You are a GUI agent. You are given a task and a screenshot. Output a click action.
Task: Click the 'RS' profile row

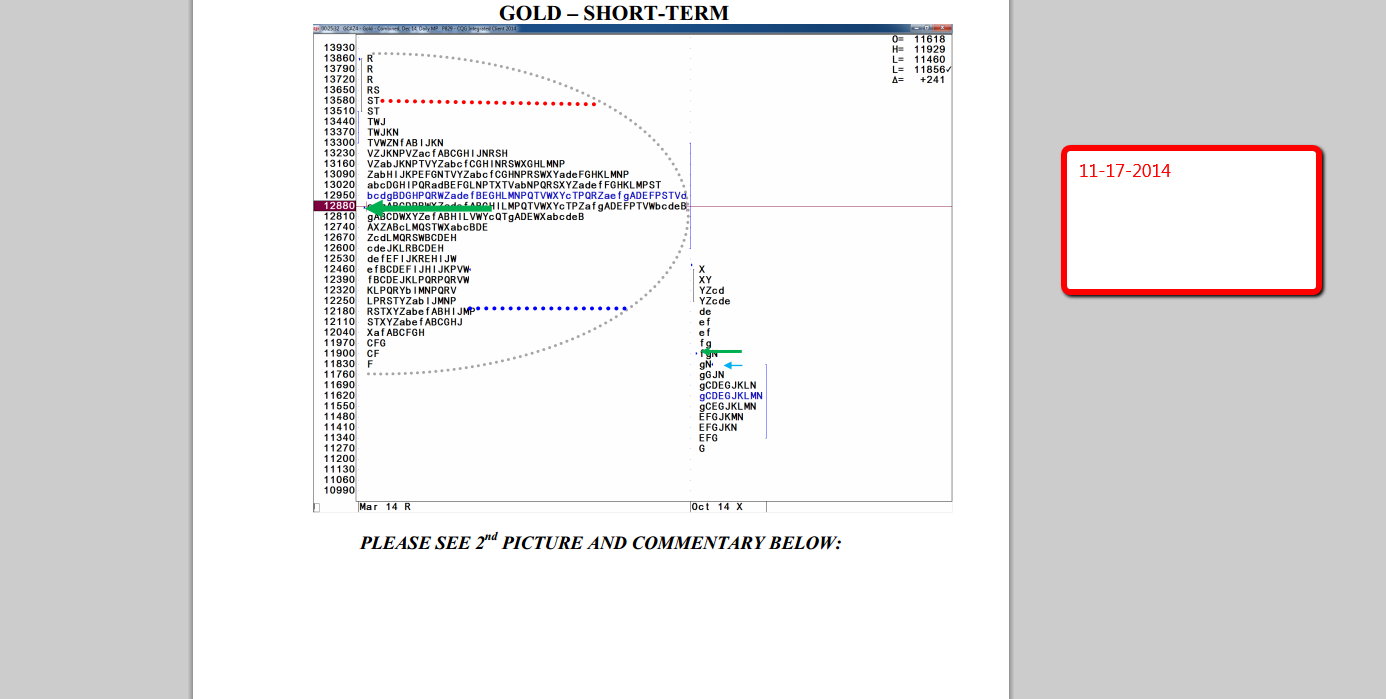click(373, 90)
